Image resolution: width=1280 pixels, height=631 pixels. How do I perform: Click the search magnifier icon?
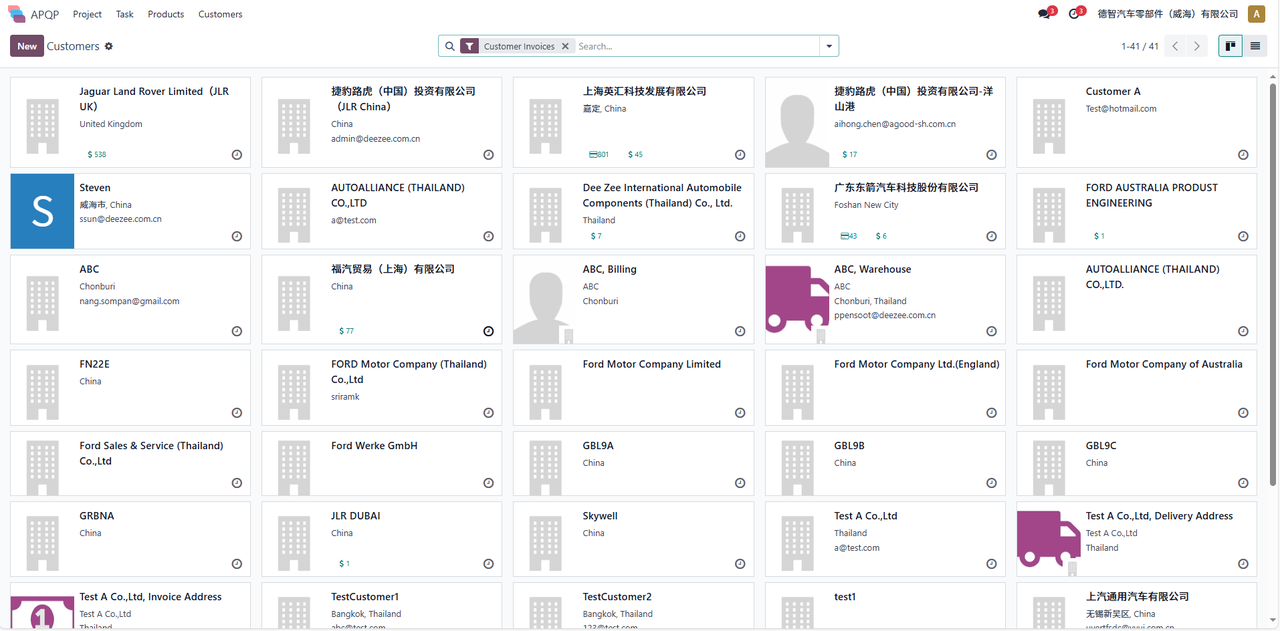pyautogui.click(x=450, y=46)
